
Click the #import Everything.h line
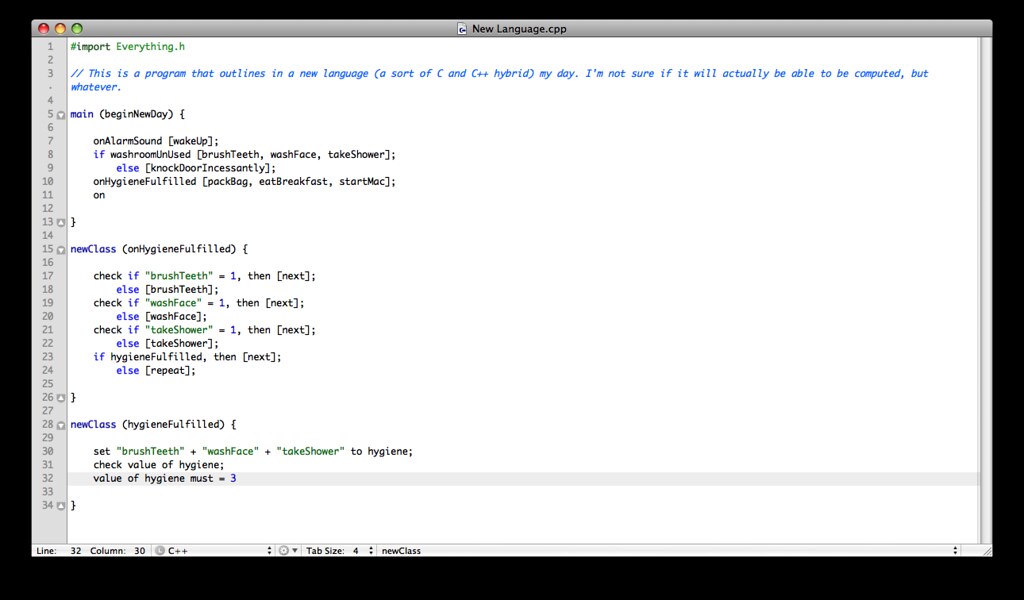click(127, 46)
